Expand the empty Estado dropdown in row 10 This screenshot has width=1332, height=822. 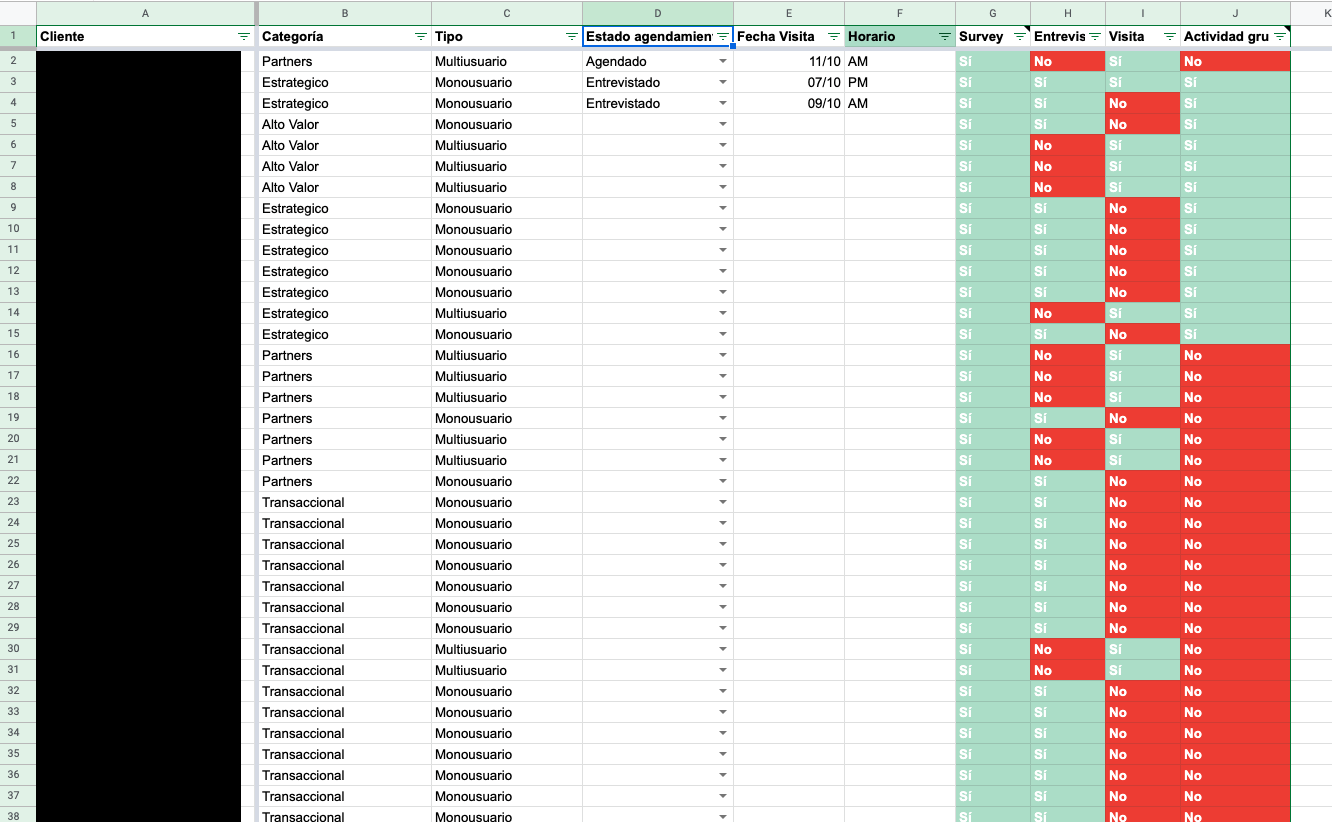(723, 229)
